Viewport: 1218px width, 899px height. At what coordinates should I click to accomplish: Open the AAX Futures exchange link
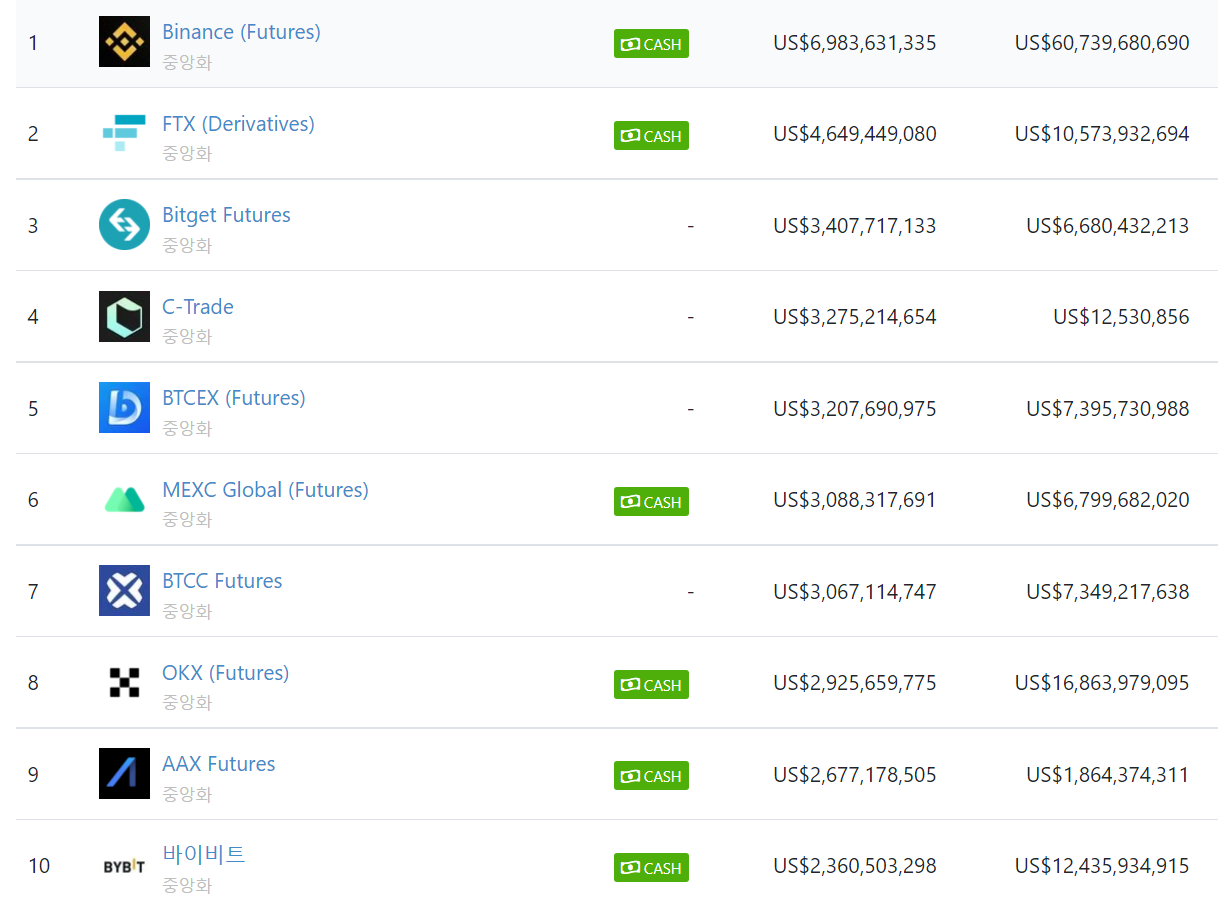coord(218,764)
